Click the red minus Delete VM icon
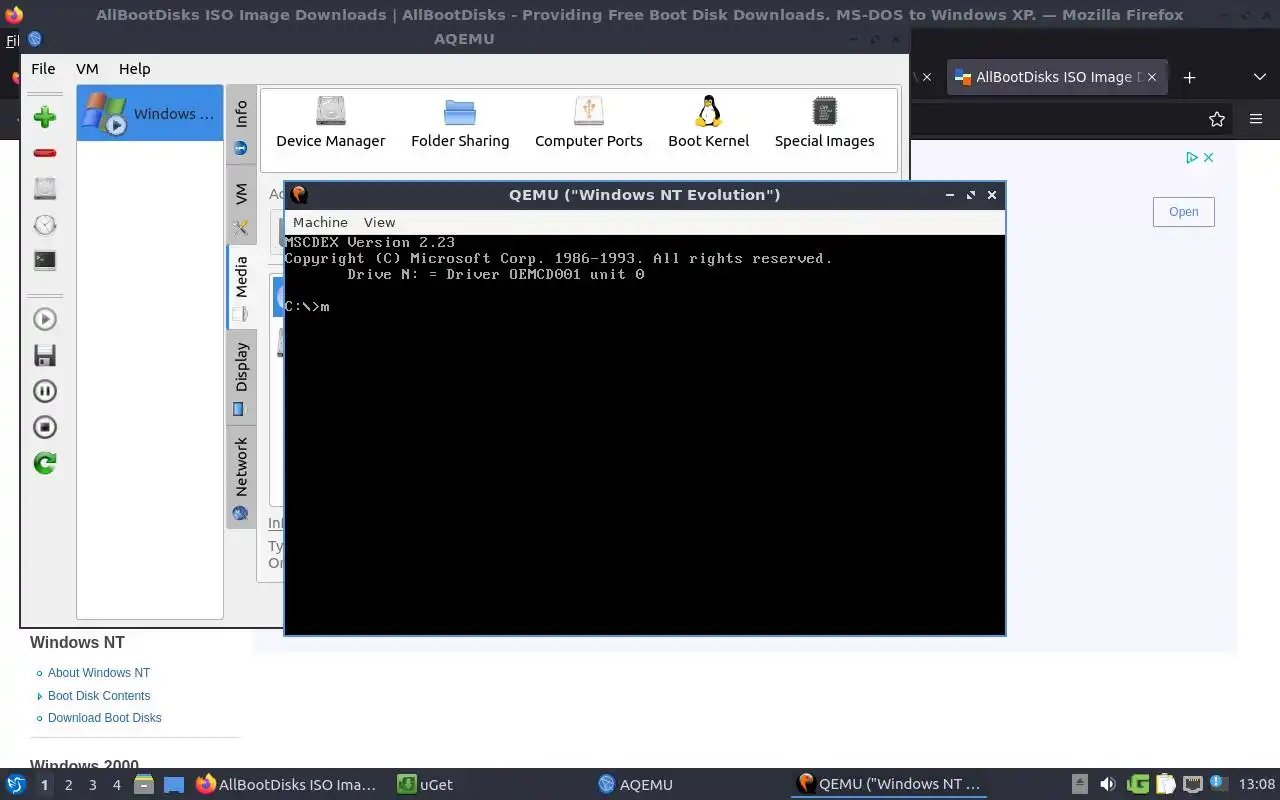The image size is (1280, 800). pyautogui.click(x=44, y=153)
